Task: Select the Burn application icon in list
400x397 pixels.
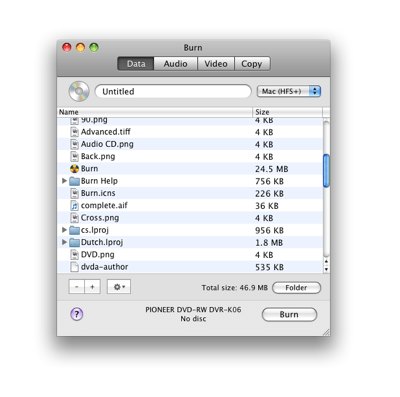Action: pos(75,169)
